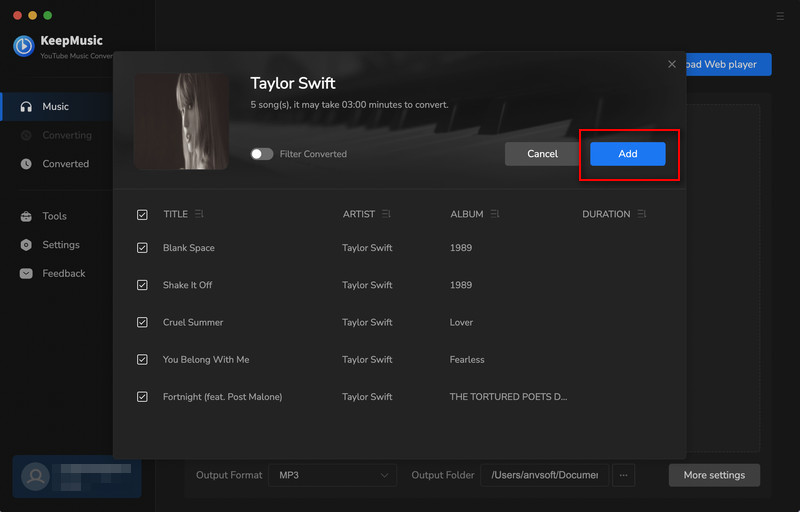Open the Output Format MP3 dropdown
Viewport: 800px width, 512px height.
[x=333, y=475]
